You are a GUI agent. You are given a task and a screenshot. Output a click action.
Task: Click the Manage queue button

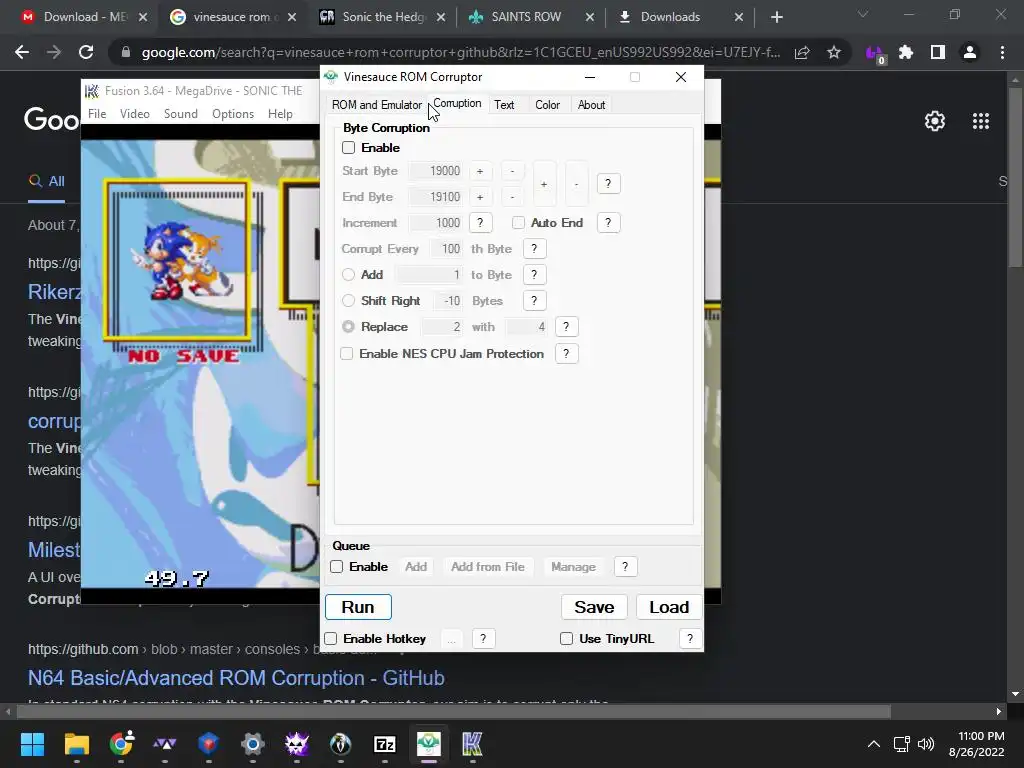(x=573, y=567)
